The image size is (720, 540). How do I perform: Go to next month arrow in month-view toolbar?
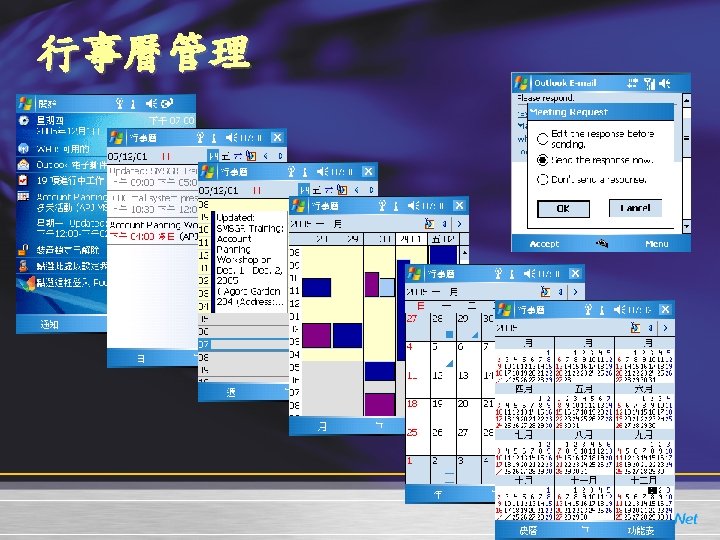coord(575,292)
